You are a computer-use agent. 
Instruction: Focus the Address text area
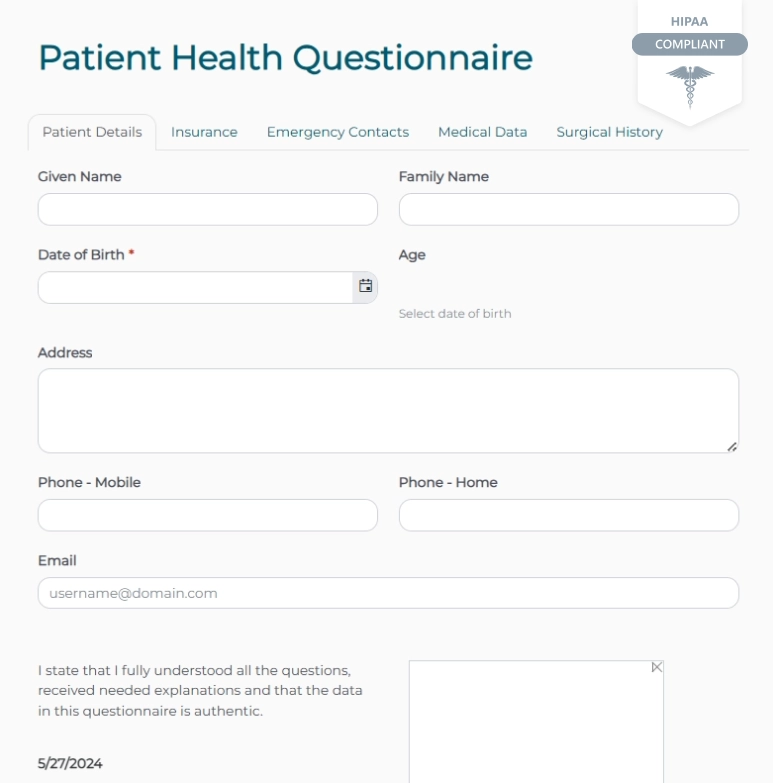coord(388,410)
